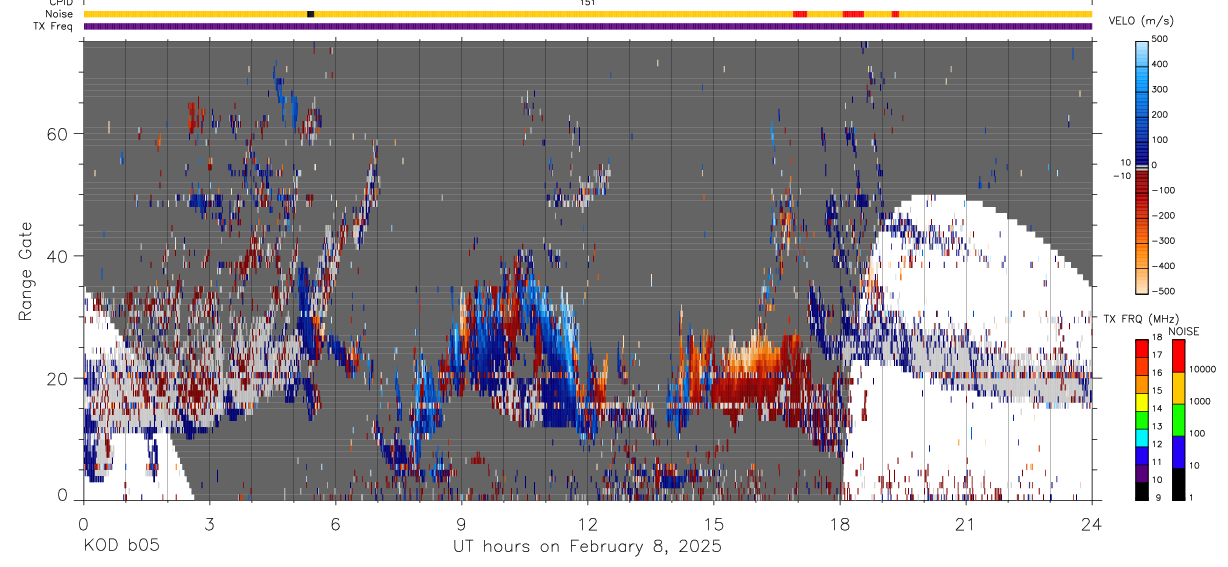Click the x-axis tick label 9
Screen dimensions: 1228x567
(x=461, y=525)
